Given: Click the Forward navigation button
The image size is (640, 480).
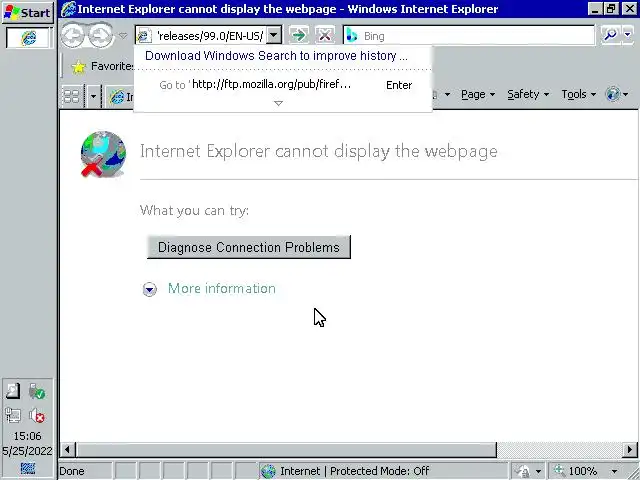Looking at the screenshot, I should coord(100,36).
